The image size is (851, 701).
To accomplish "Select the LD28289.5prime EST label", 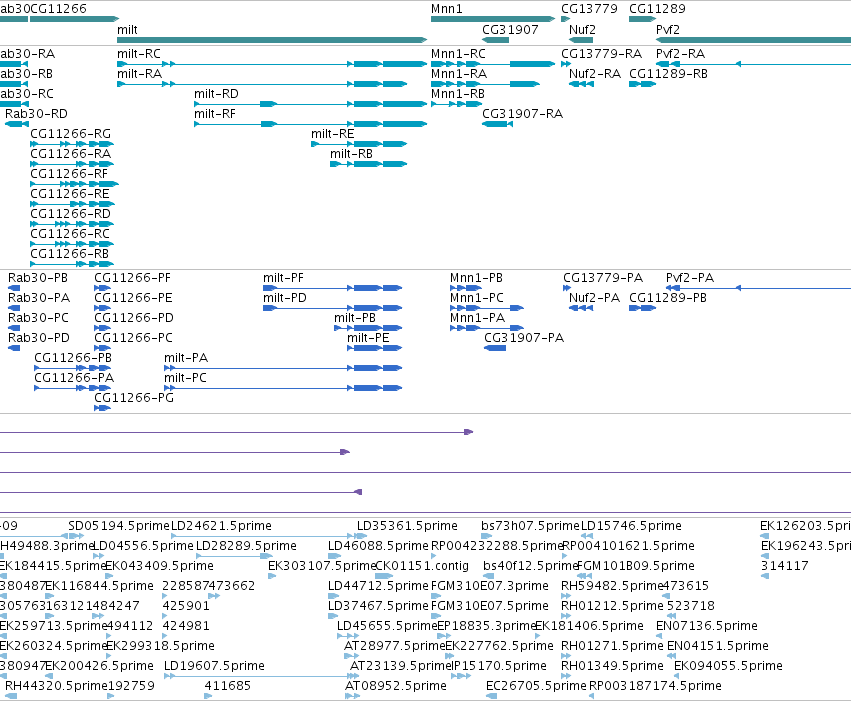I will [x=246, y=546].
